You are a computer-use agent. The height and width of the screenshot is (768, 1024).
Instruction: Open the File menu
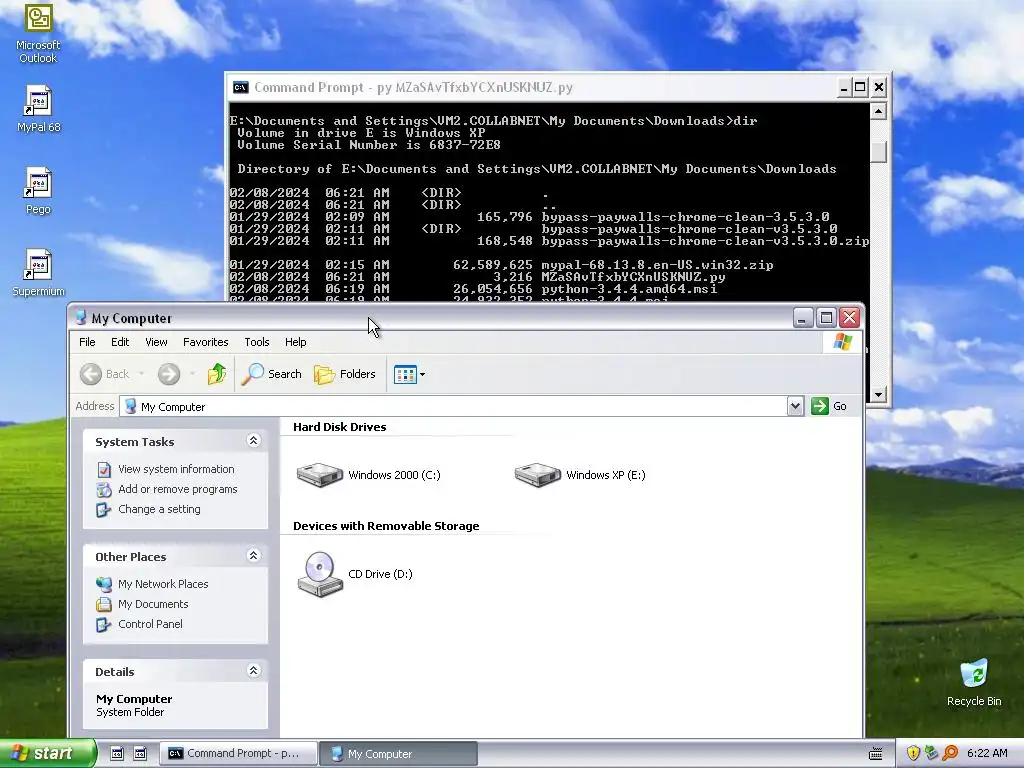tap(87, 342)
